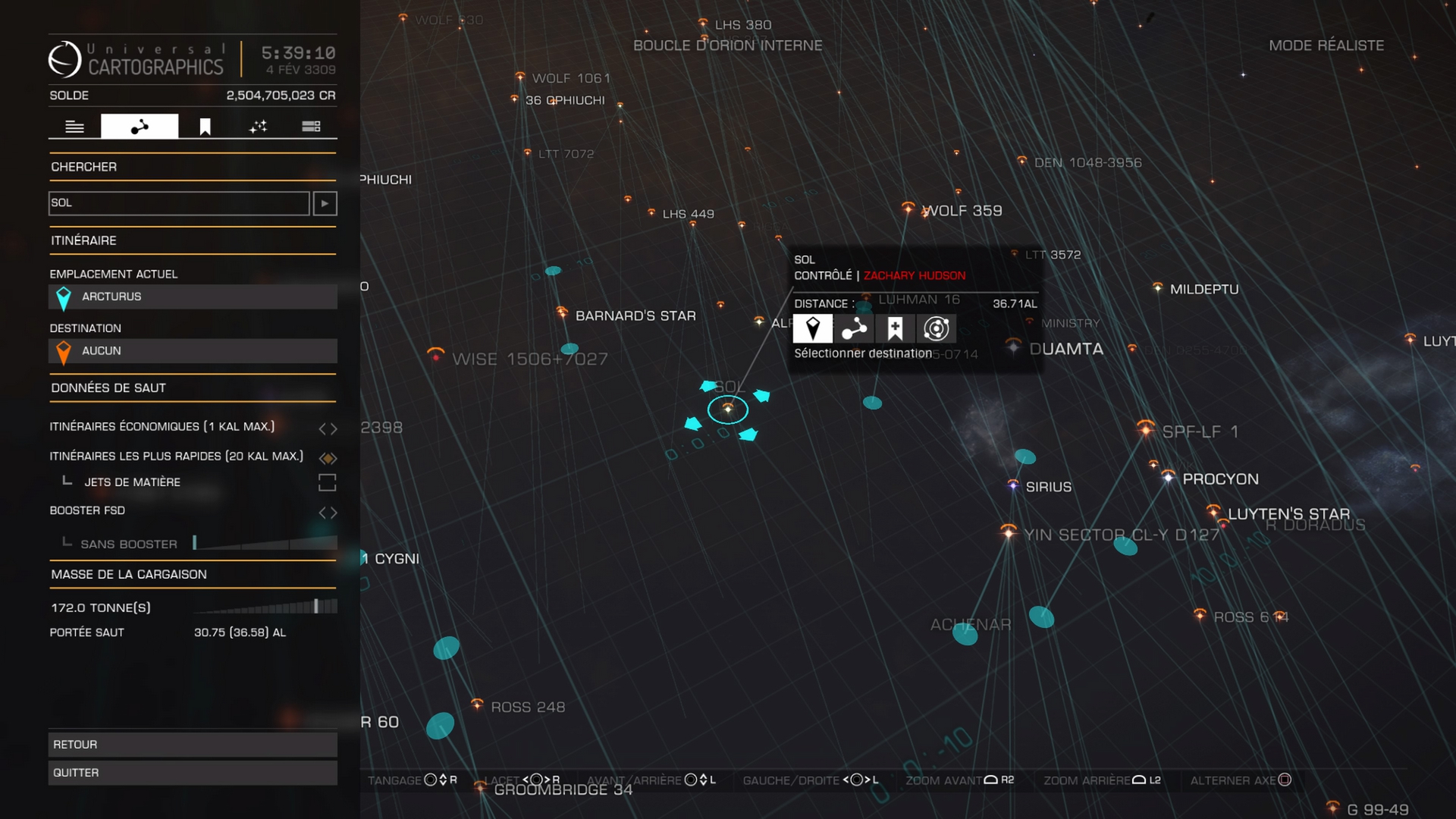1456x819 pixels.
Task: Switch to the map view stars tab
Action: click(258, 127)
